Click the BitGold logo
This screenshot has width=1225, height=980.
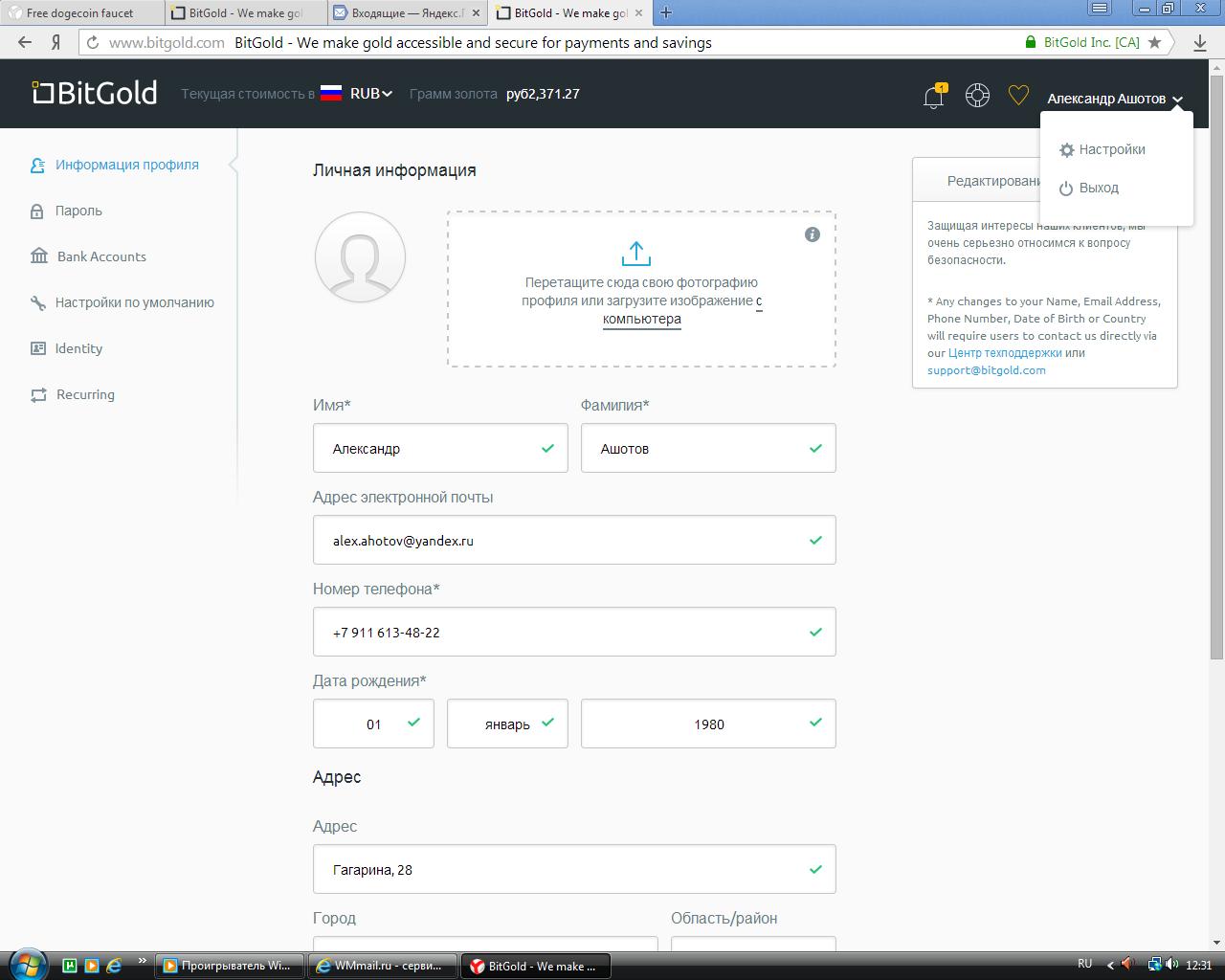tap(95, 93)
